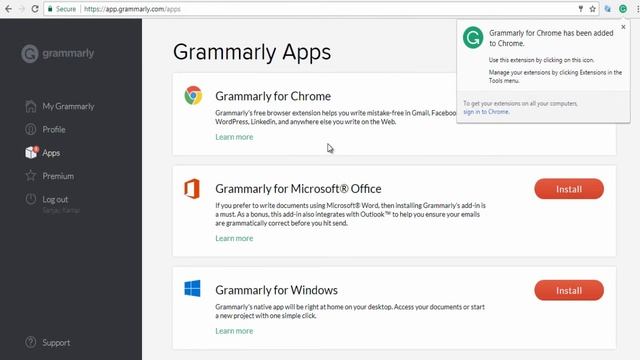The image size is (640, 360).
Task: Bookmark page with the star icon
Action: click(592, 9)
